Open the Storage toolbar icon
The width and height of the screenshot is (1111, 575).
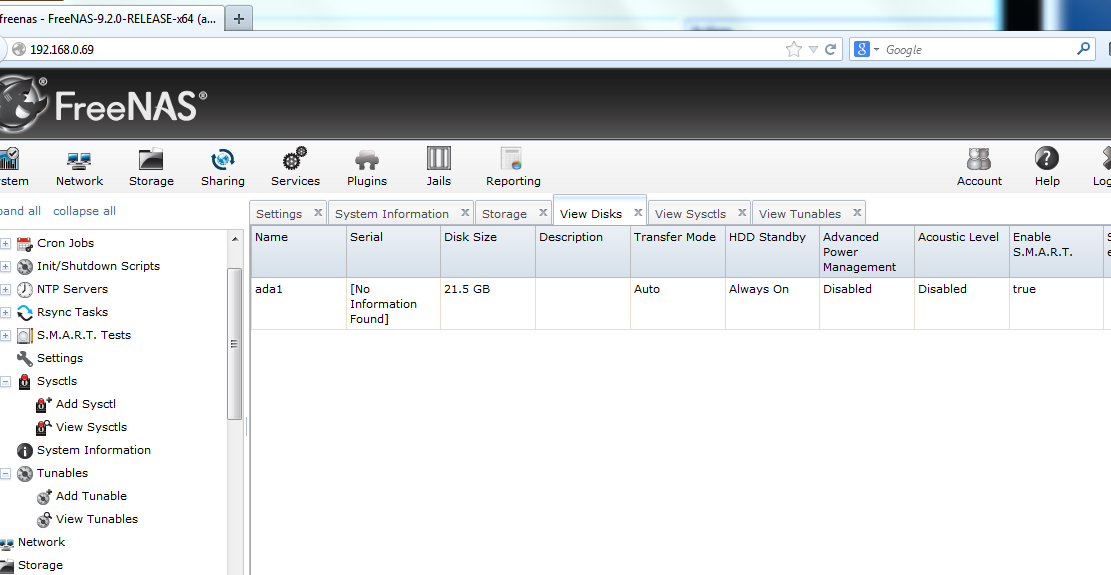(151, 159)
